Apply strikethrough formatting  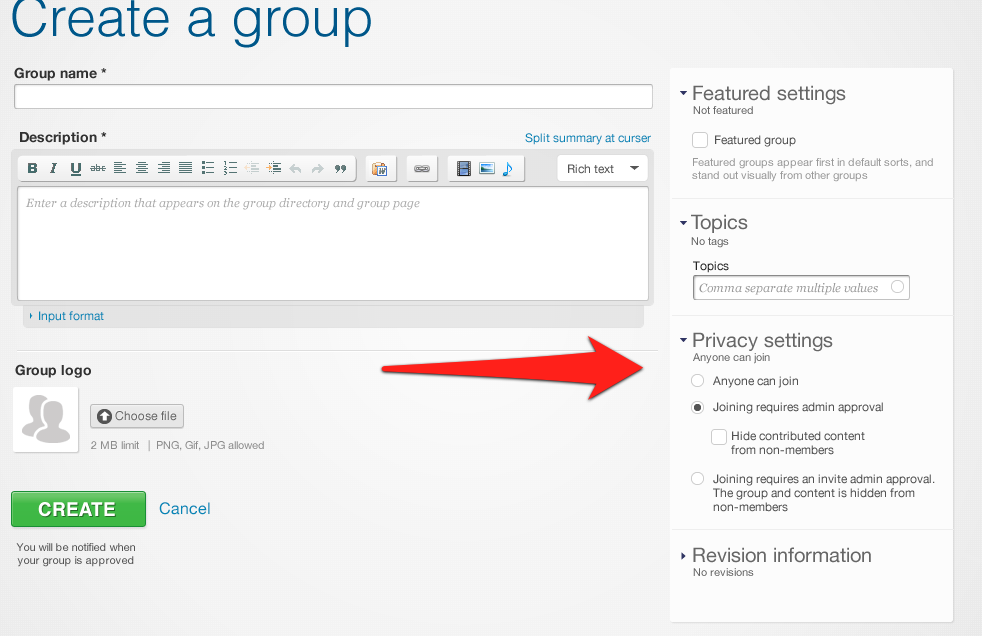[97, 168]
